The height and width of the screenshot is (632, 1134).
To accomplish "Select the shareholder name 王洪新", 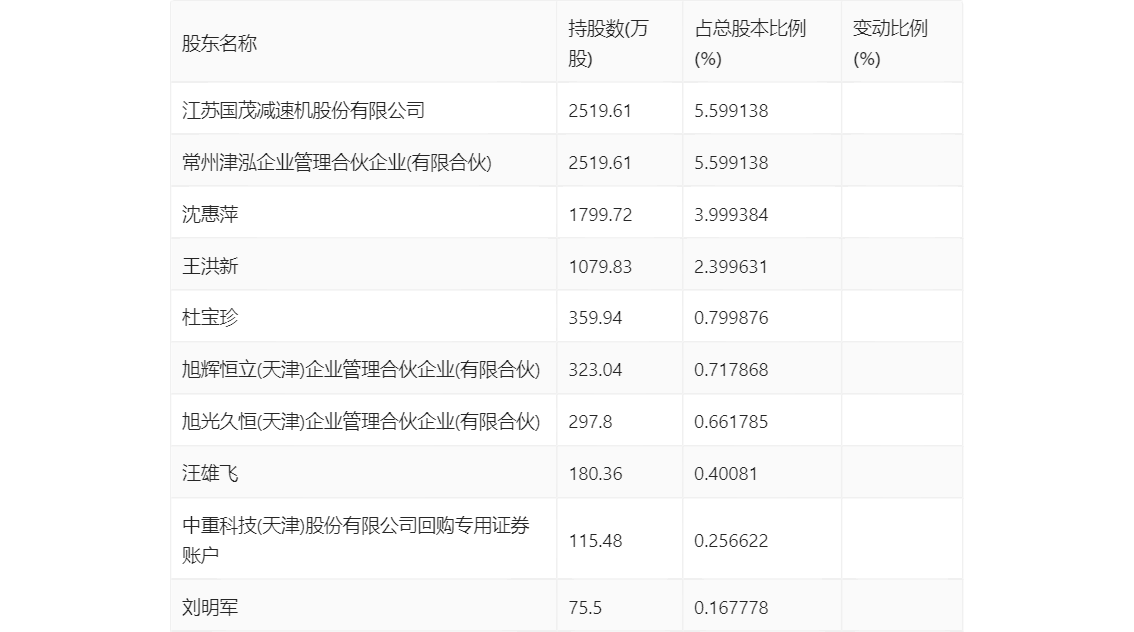I will [x=210, y=267].
